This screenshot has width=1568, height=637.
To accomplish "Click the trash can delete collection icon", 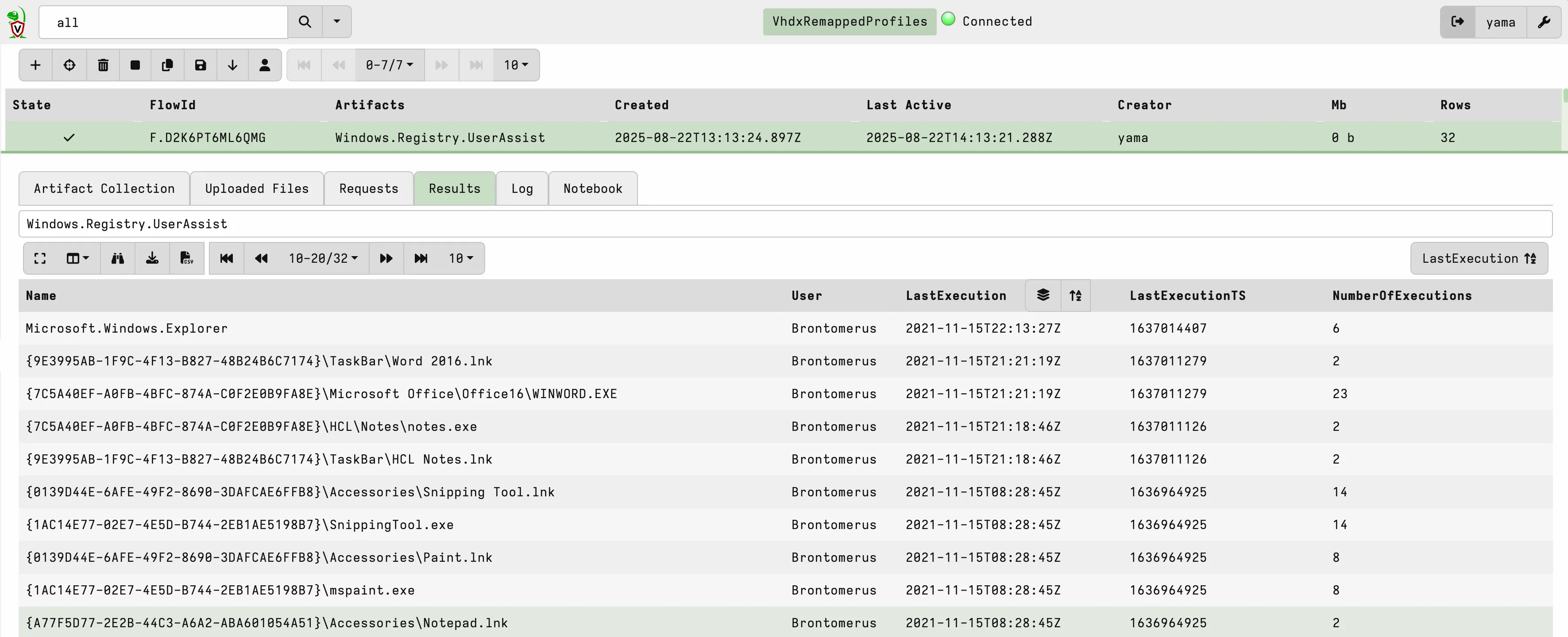I will click(x=103, y=65).
